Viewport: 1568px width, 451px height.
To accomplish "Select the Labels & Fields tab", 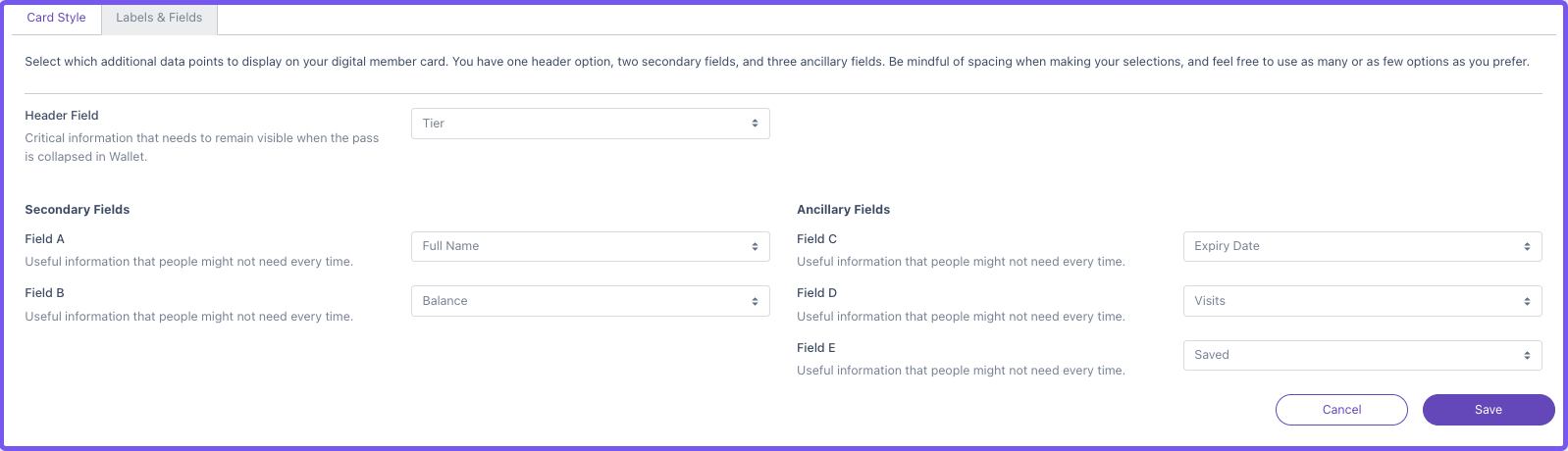I will (159, 18).
